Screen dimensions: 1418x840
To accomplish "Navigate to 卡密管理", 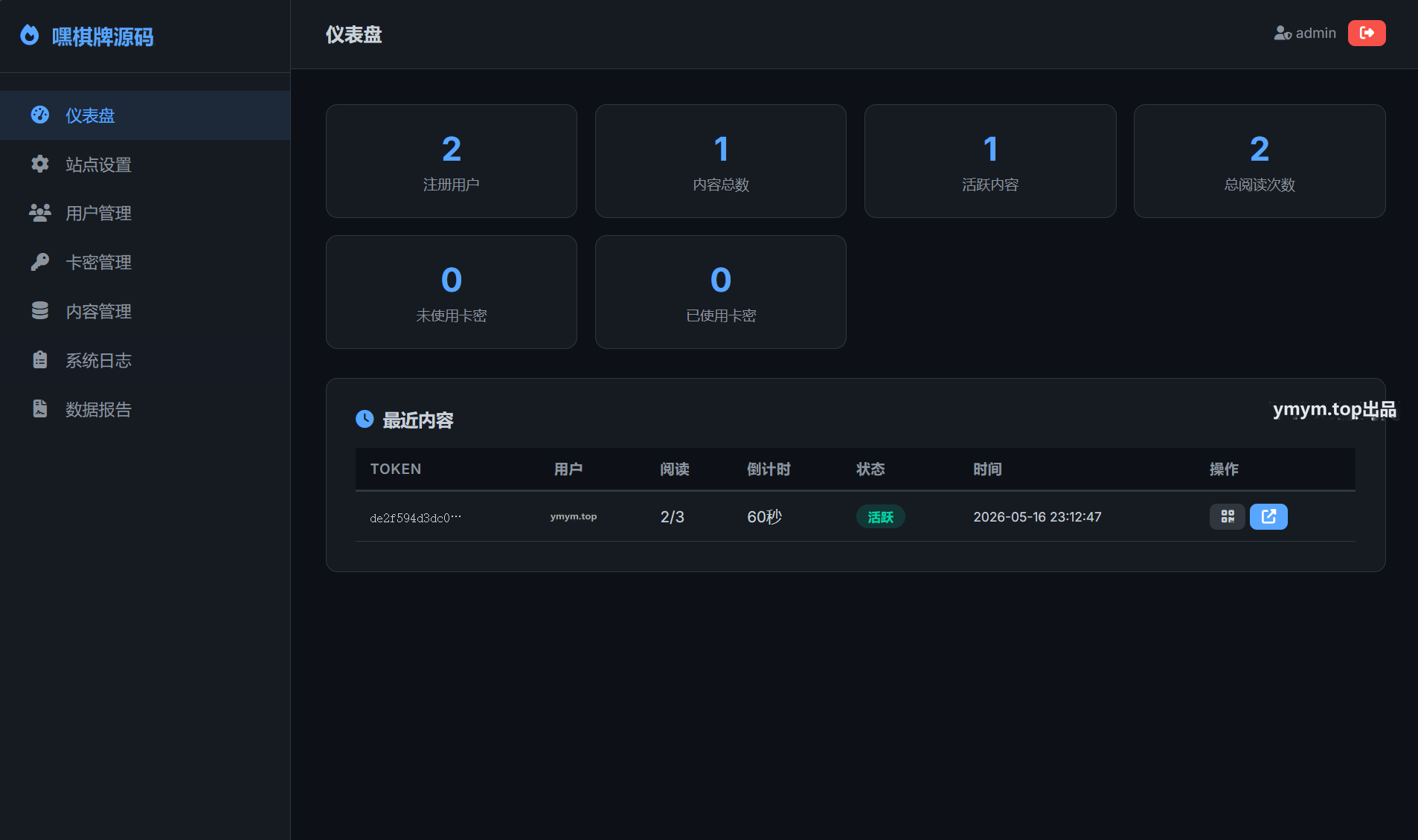I will point(145,263).
